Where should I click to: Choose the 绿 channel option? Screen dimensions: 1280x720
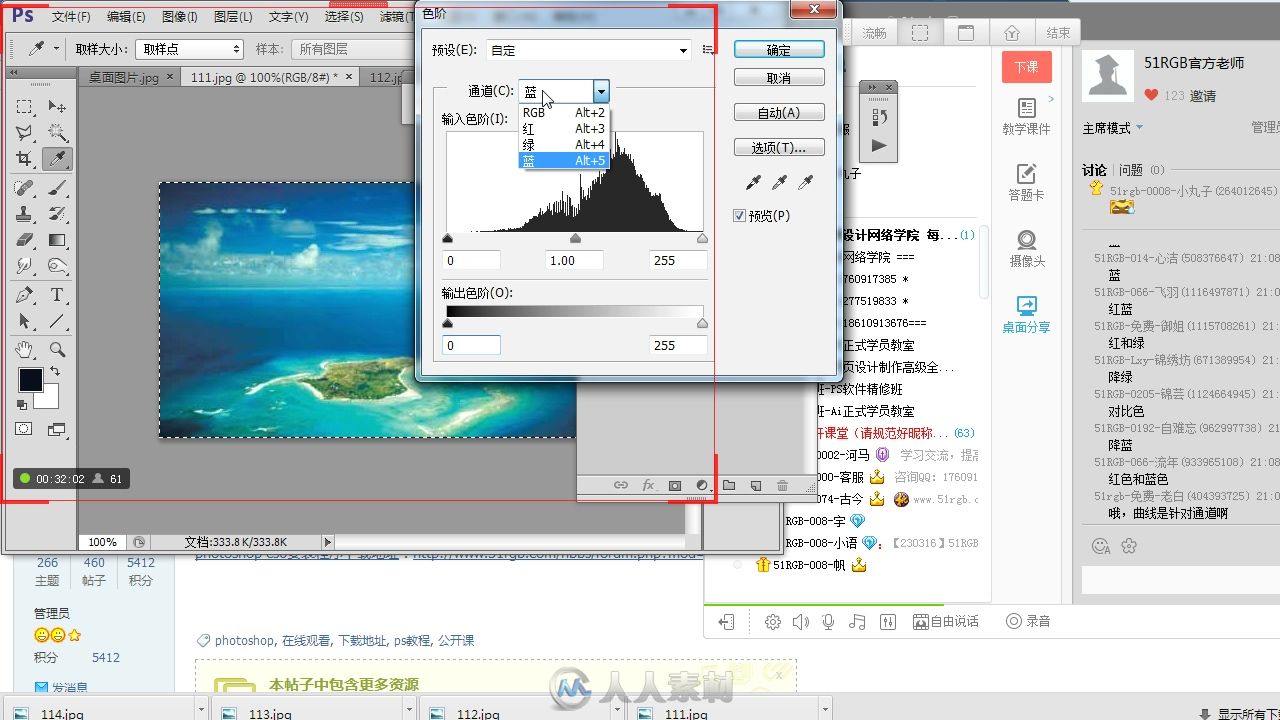(x=564, y=145)
